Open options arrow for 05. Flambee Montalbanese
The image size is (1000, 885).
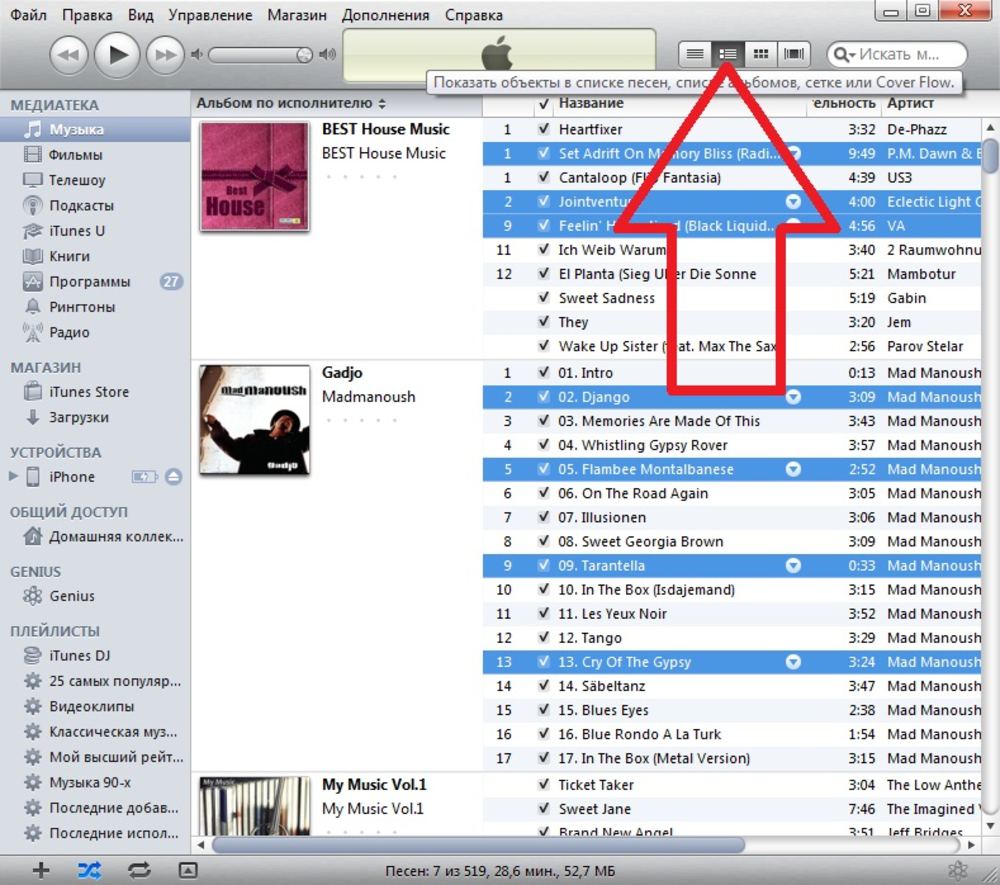793,469
